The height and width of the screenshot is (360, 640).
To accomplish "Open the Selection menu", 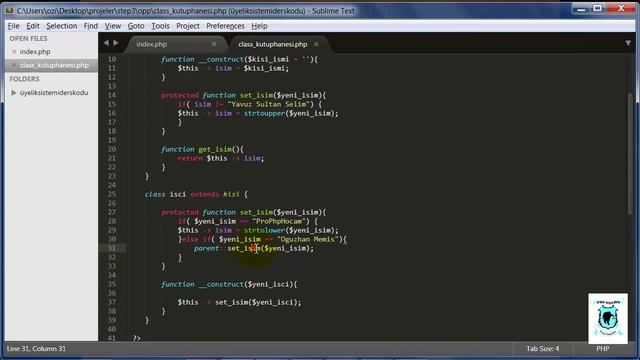I will pos(62,26).
